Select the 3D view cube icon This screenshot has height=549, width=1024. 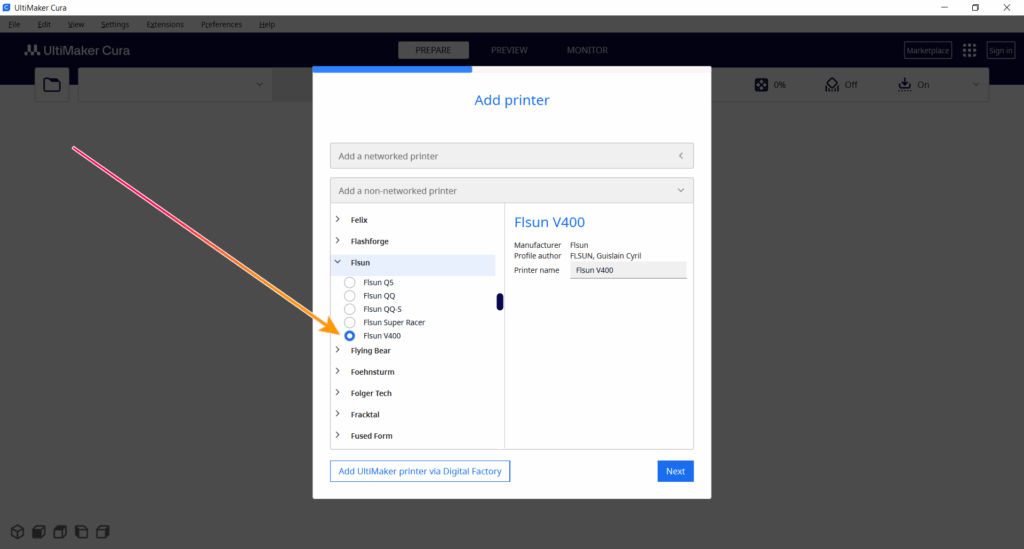click(18, 531)
